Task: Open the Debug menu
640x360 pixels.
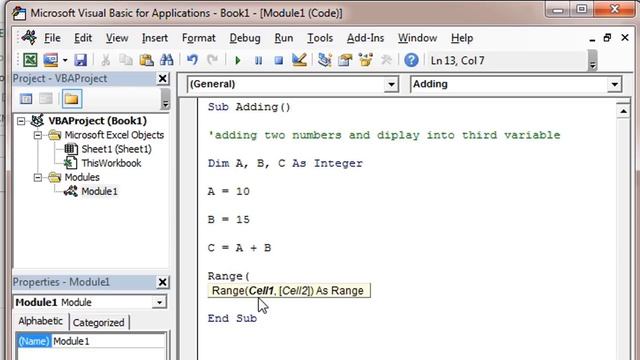Action: (245, 38)
